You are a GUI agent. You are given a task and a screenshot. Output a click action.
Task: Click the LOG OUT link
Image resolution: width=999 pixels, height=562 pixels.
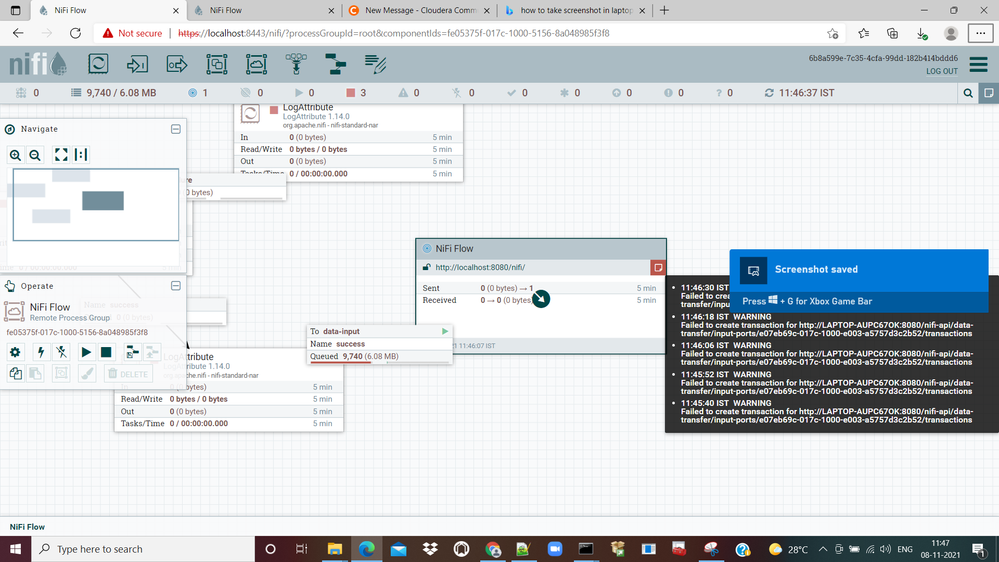942,71
